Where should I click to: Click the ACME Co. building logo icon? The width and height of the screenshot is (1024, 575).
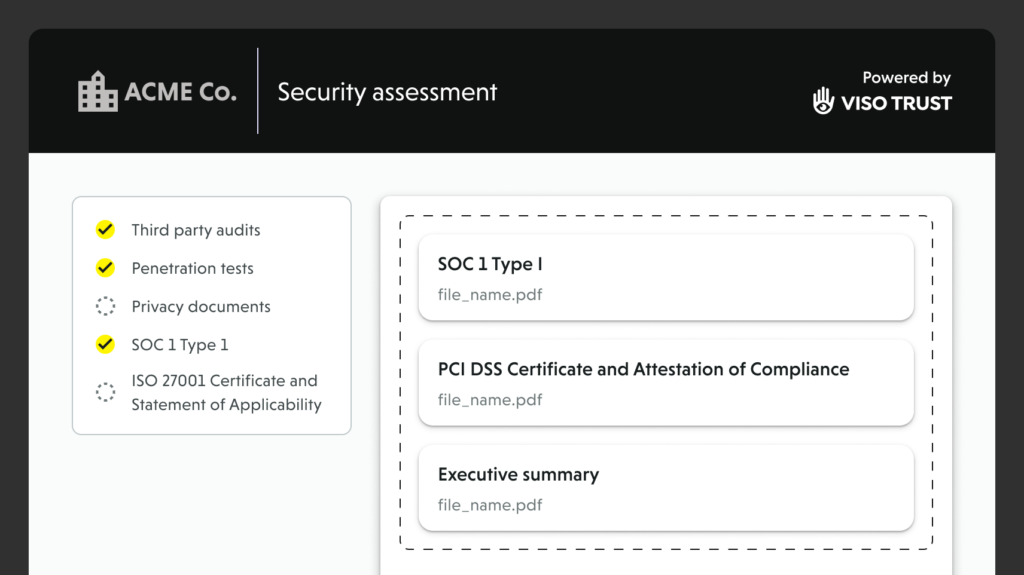[98, 92]
